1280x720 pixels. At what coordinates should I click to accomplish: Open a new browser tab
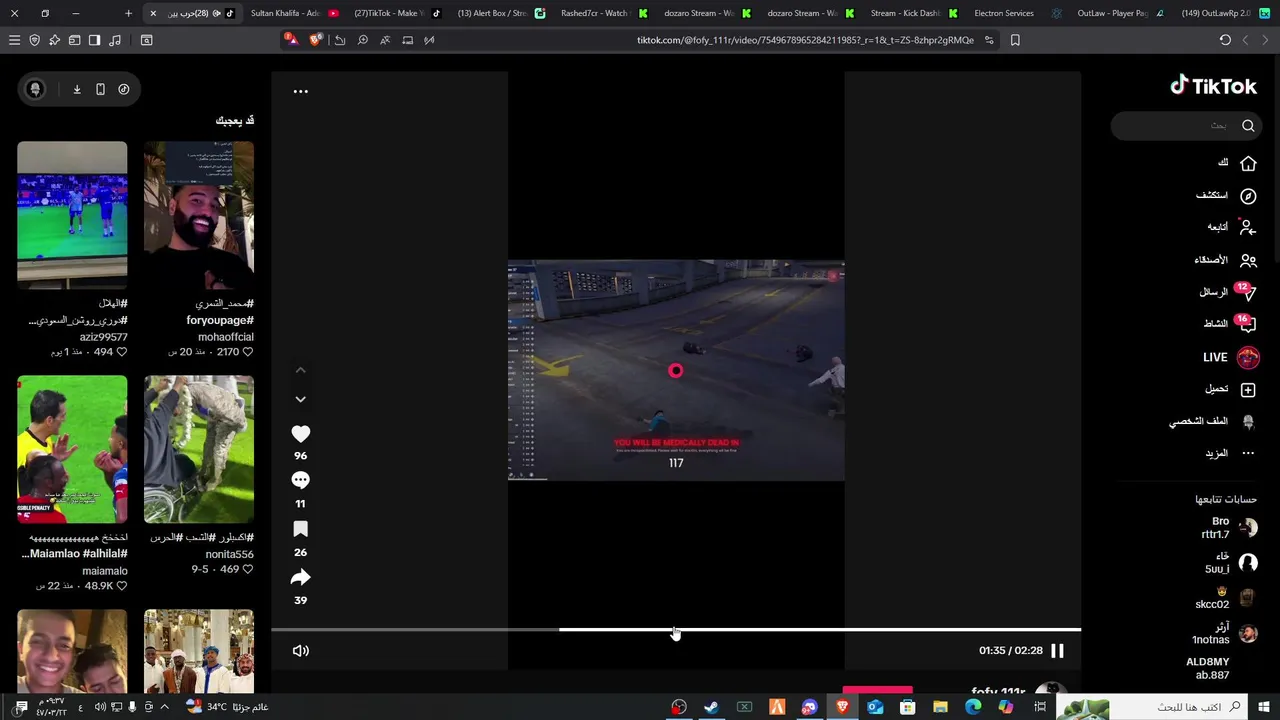click(128, 13)
